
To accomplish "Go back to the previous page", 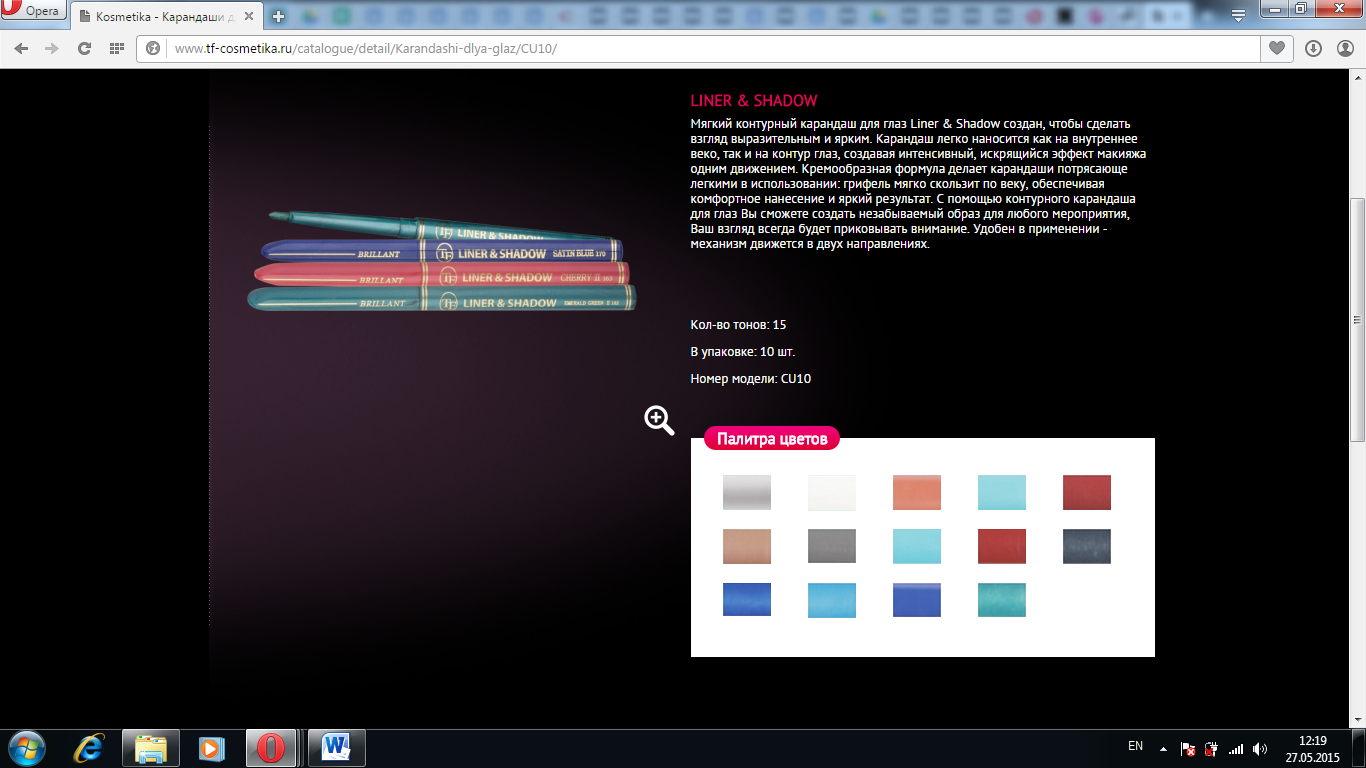I will point(22,48).
